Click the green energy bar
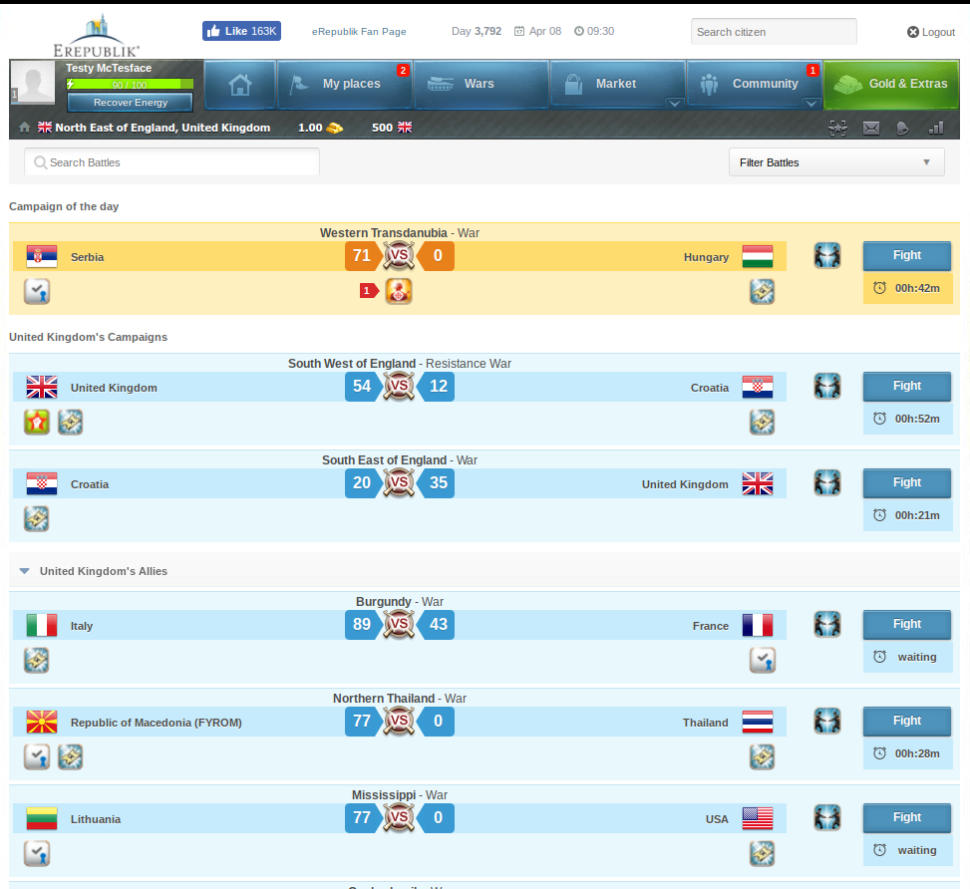The height and width of the screenshot is (889, 970). [130, 85]
